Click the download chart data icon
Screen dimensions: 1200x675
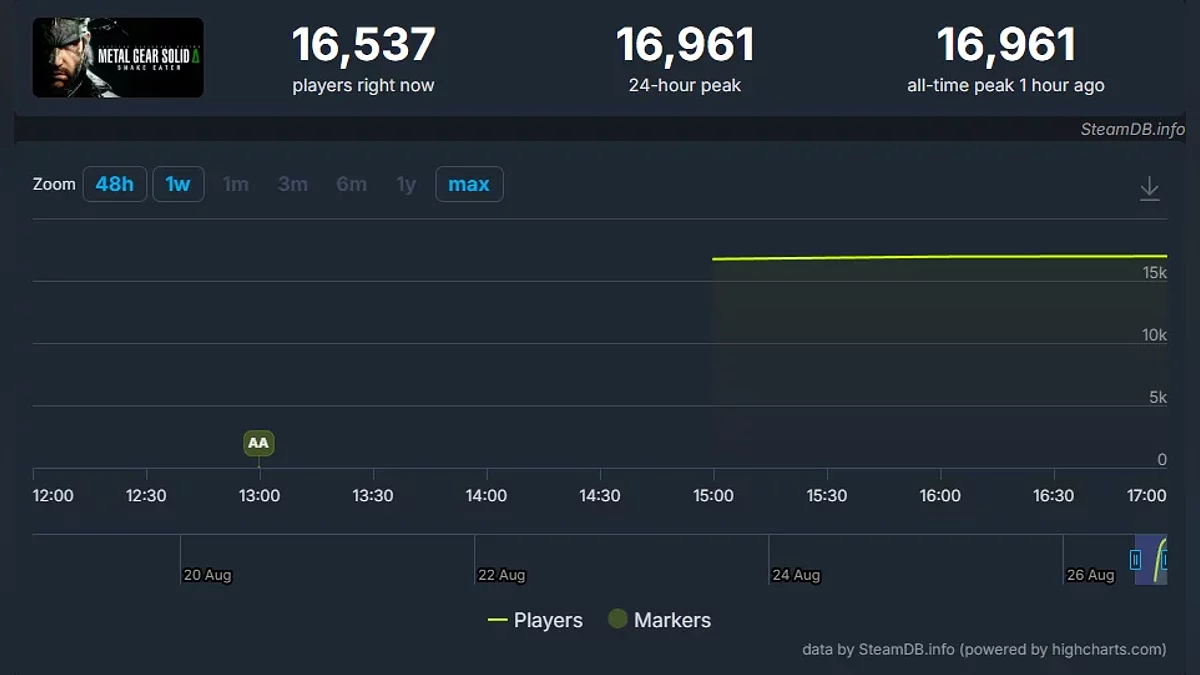[x=1149, y=188]
